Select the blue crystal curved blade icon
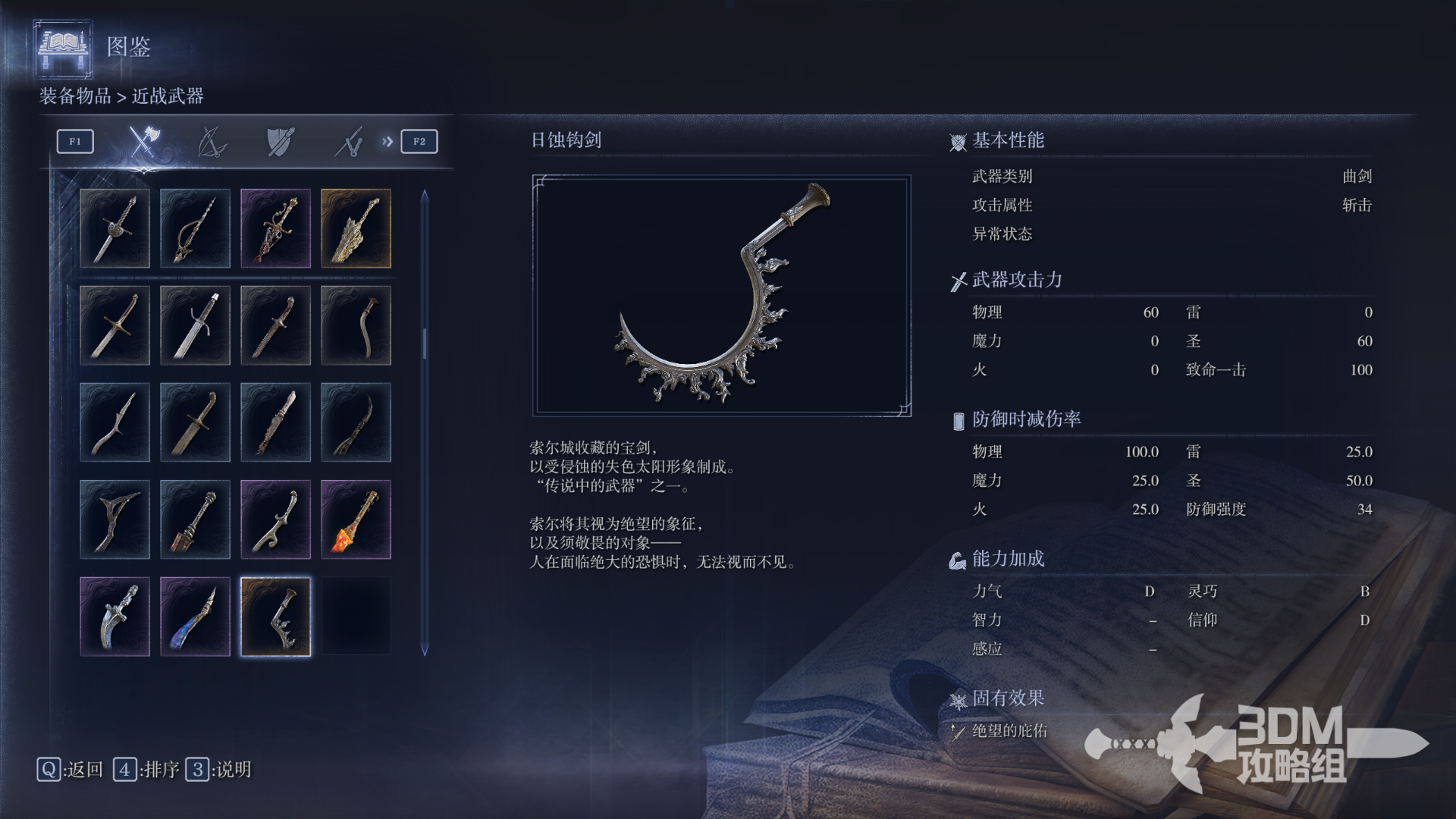The height and width of the screenshot is (819, 1456). pos(195,617)
